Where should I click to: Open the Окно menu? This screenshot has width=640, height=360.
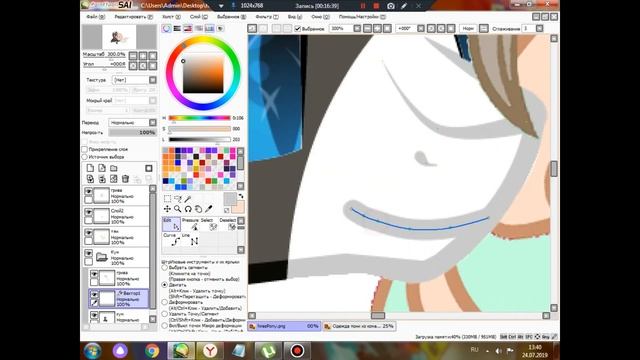[320, 17]
